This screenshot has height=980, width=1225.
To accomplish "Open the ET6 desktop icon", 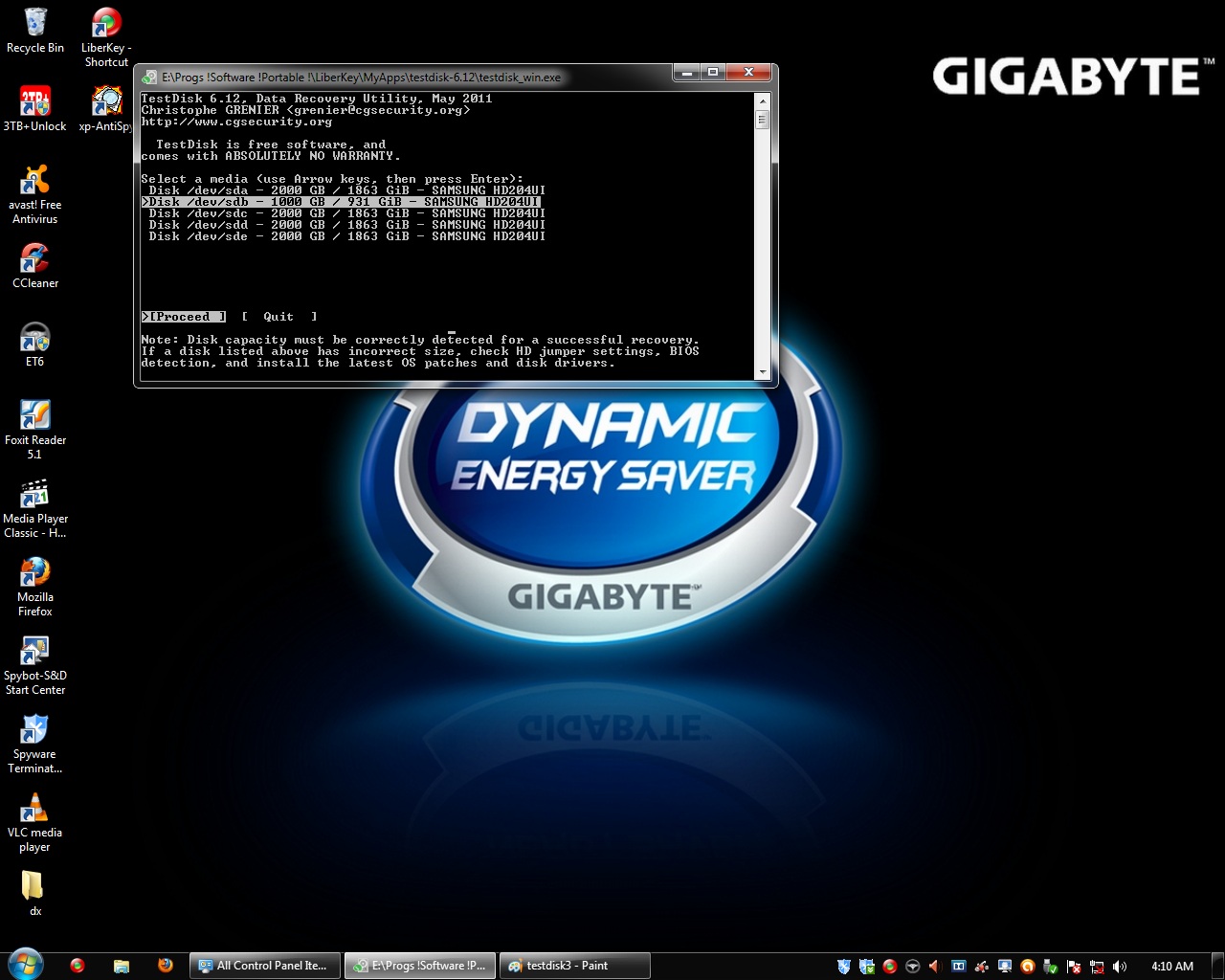I will click(35, 344).
